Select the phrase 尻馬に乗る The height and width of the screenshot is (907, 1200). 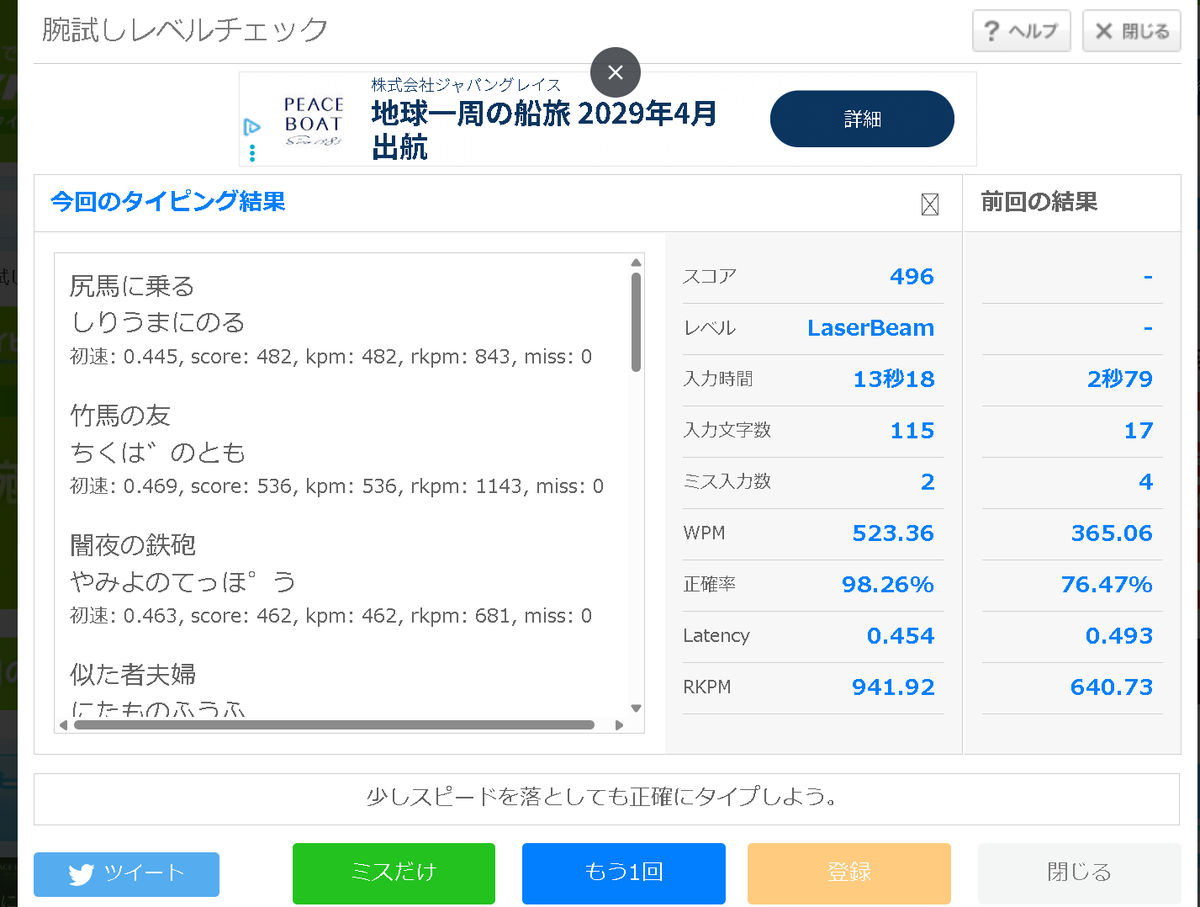click(132, 287)
